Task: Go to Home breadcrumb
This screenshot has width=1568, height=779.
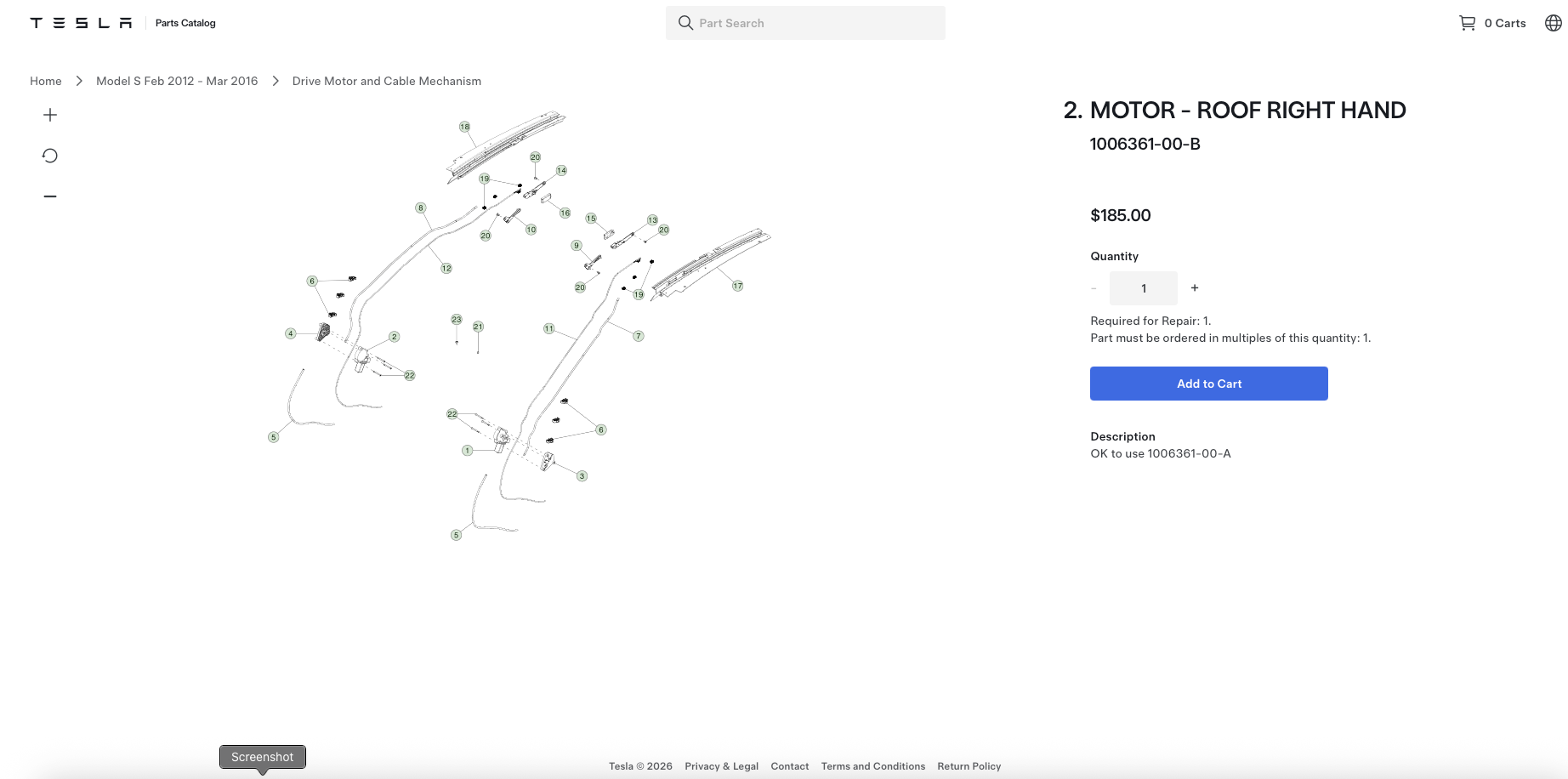Action: [46, 81]
